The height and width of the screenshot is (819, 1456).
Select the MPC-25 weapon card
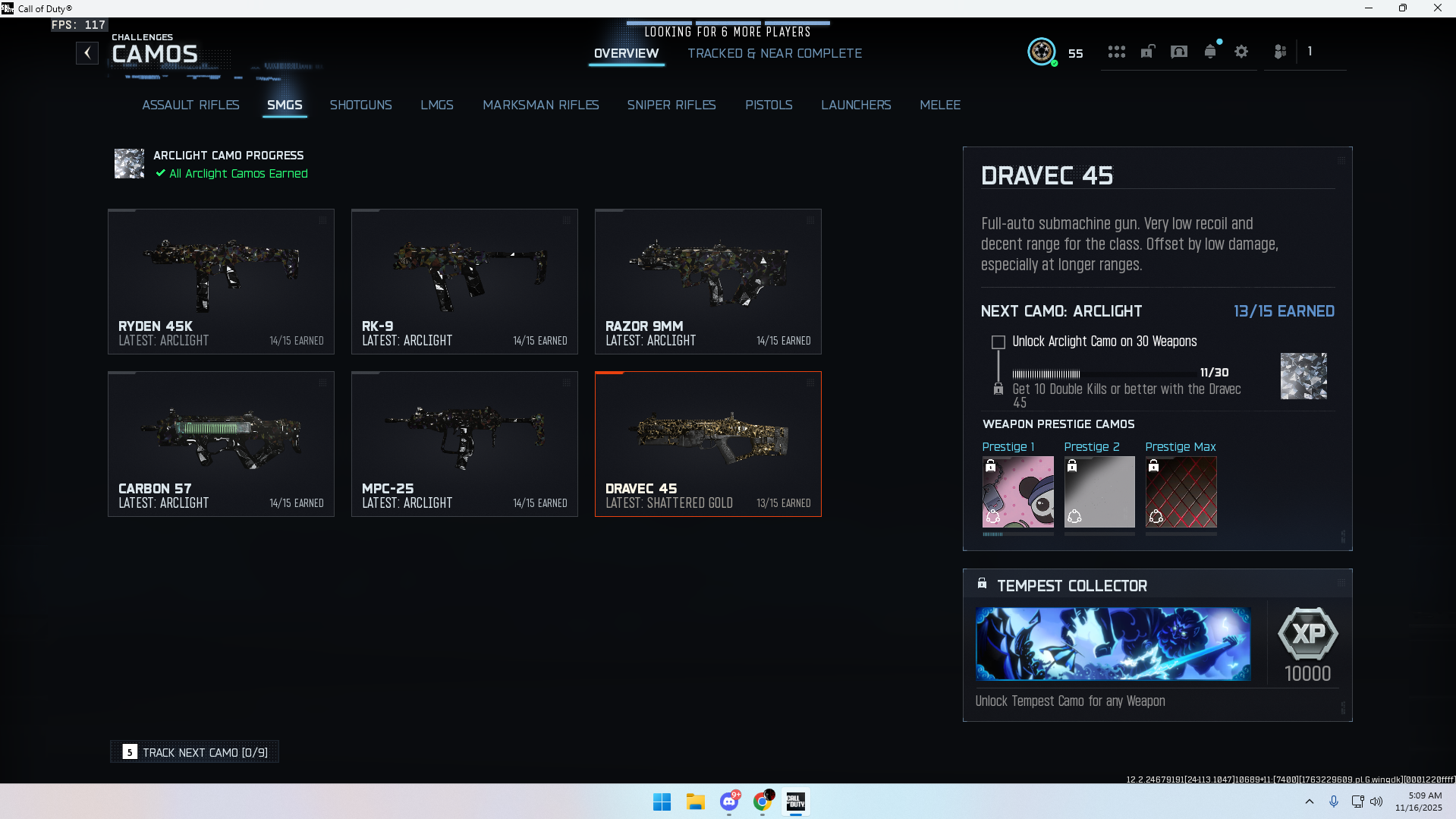click(464, 444)
